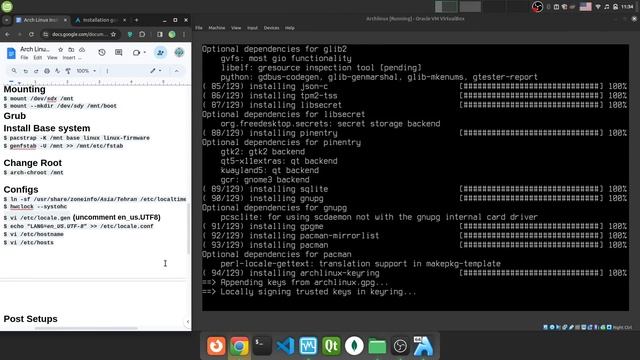Star the Google Docs document
The height and width of the screenshot is (360, 640).
point(60,49)
